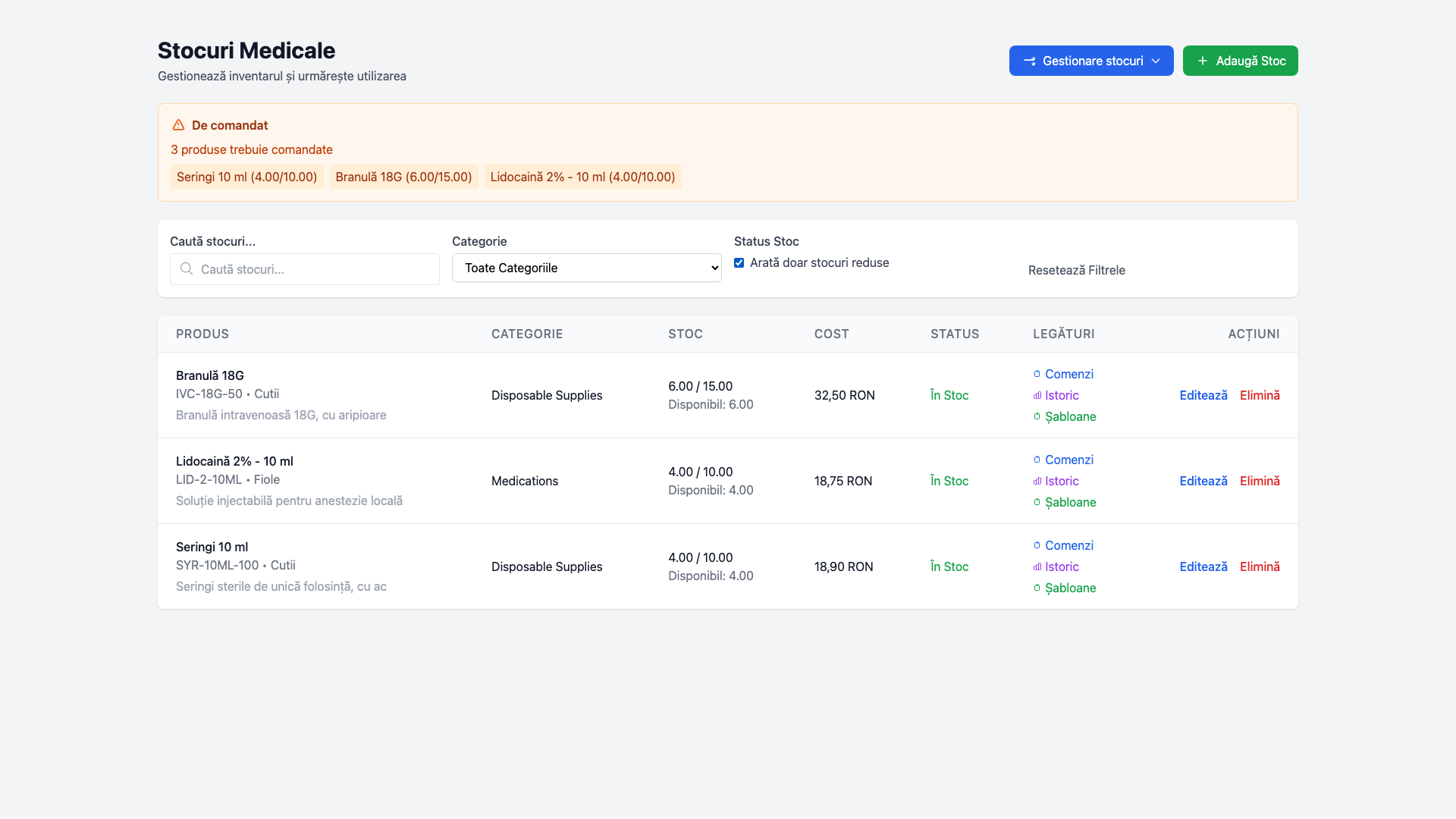Click the Comenzi icon in the Branulă 18G row
The image size is (1456, 819).
tap(1037, 374)
